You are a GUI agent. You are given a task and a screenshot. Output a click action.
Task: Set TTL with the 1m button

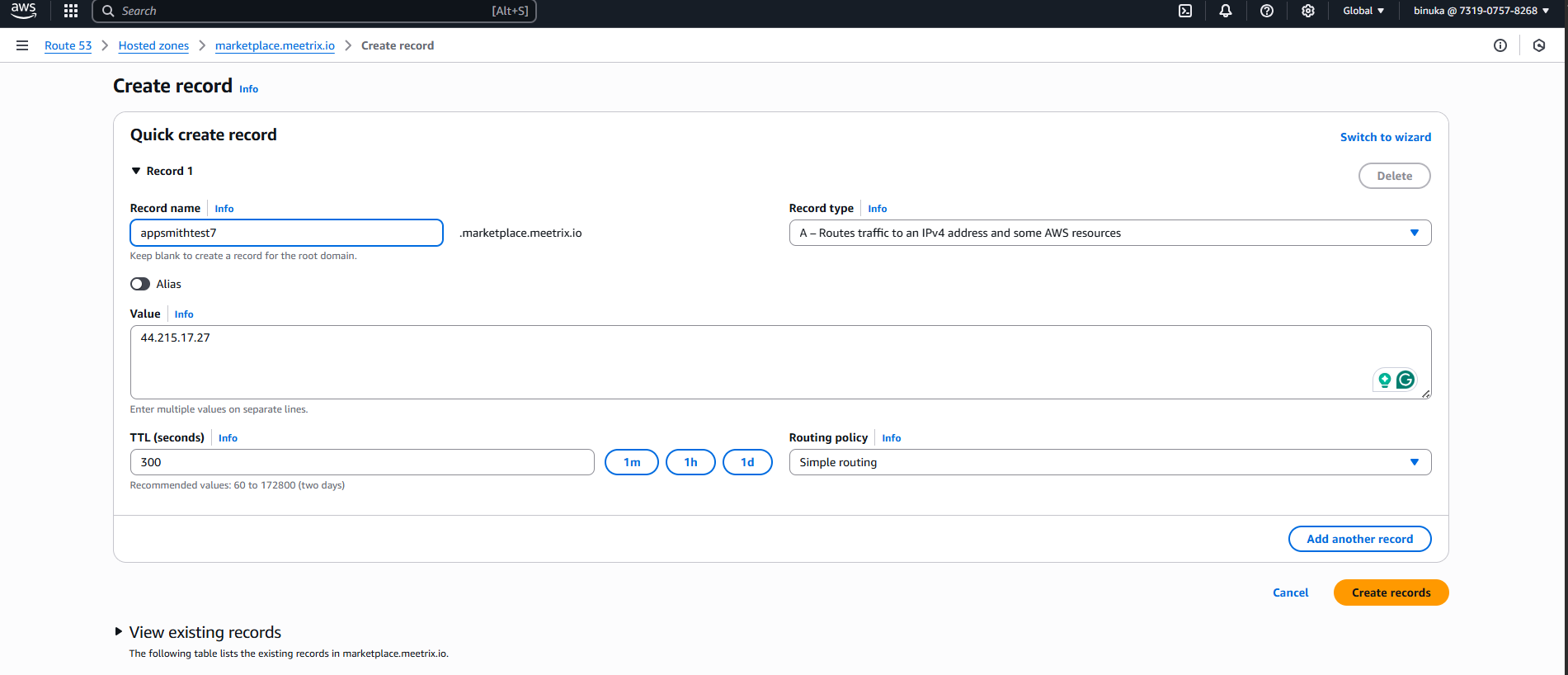pyautogui.click(x=632, y=462)
